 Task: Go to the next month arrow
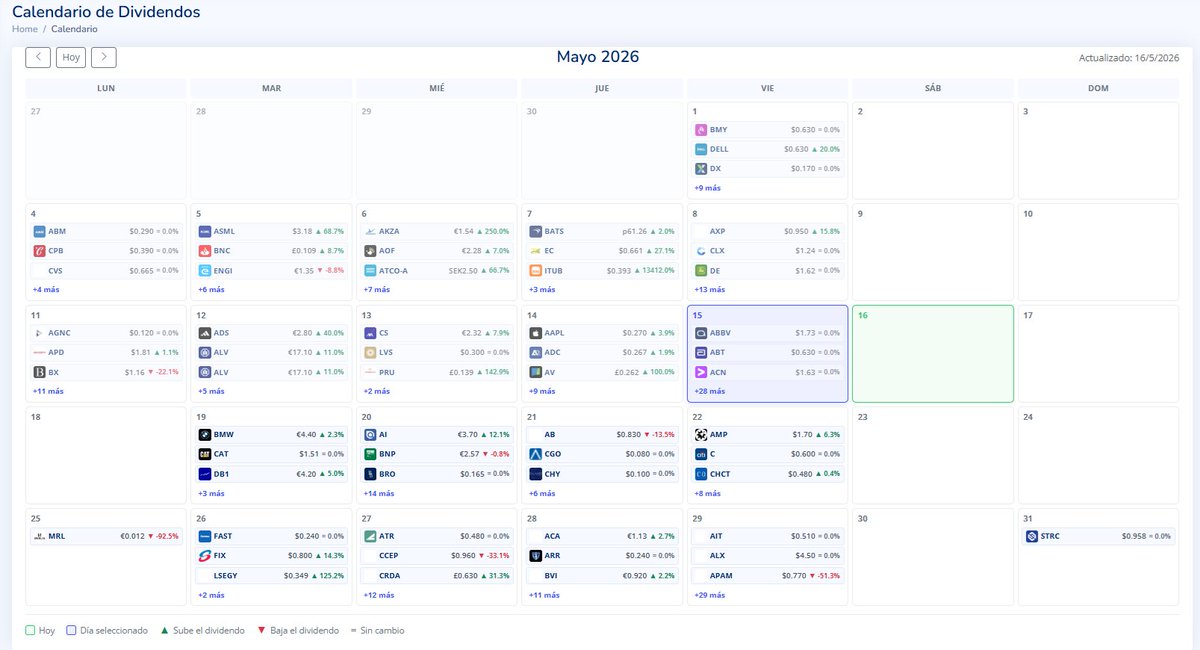(x=104, y=57)
